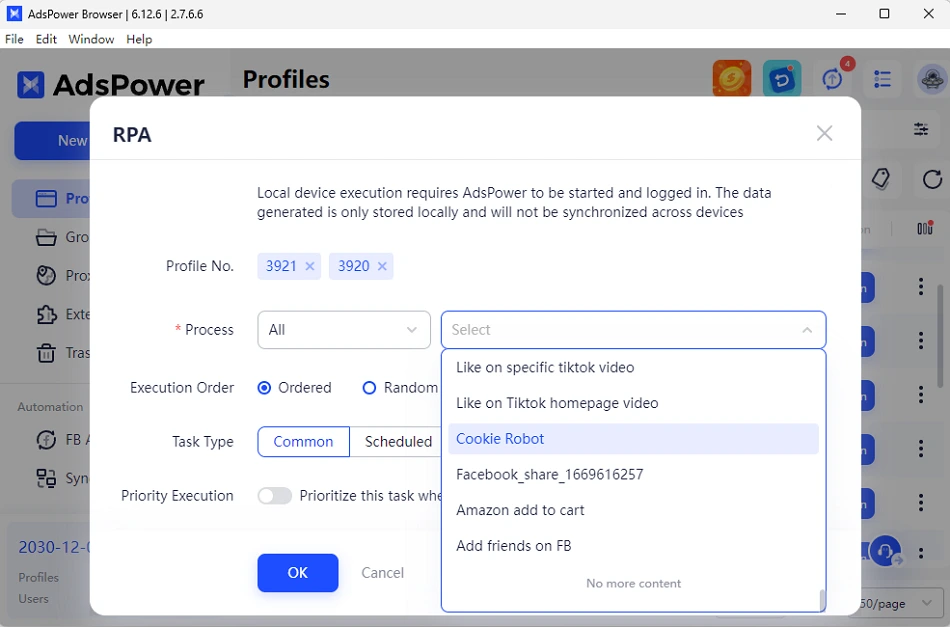This screenshot has width=950, height=627.
Task: Open the All process category dropdown
Action: click(344, 330)
